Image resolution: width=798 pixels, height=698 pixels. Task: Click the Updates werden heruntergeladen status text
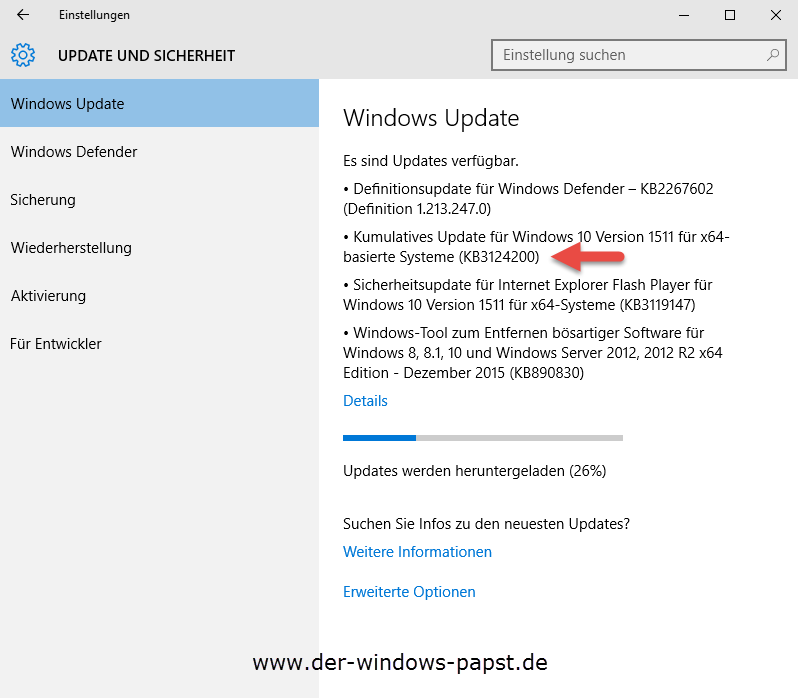[474, 470]
